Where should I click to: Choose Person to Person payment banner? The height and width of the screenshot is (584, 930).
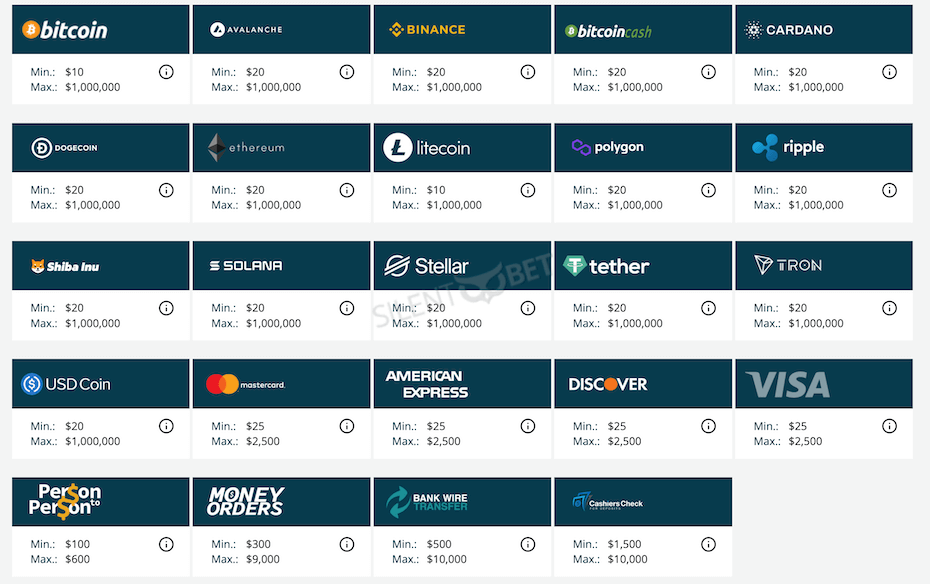click(x=100, y=502)
